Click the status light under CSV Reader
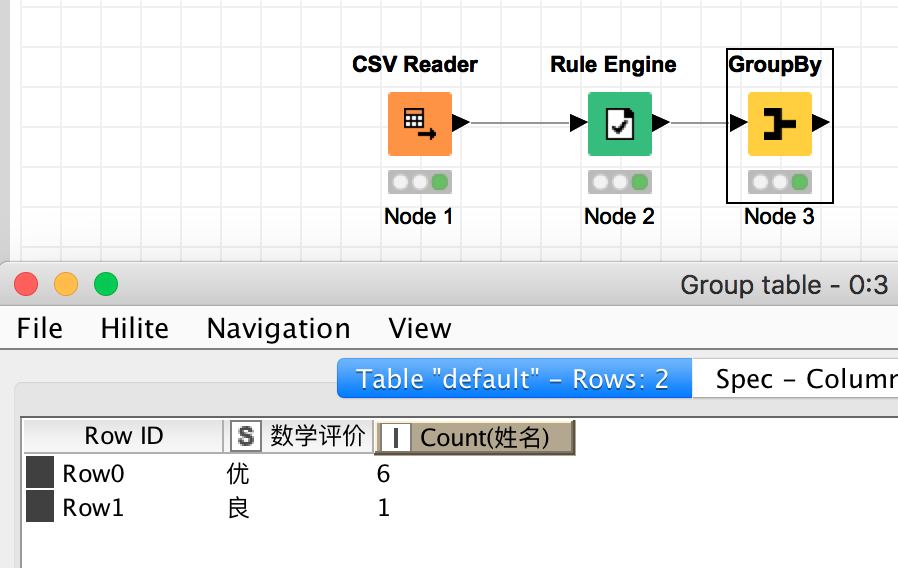898x568 pixels. click(420, 182)
